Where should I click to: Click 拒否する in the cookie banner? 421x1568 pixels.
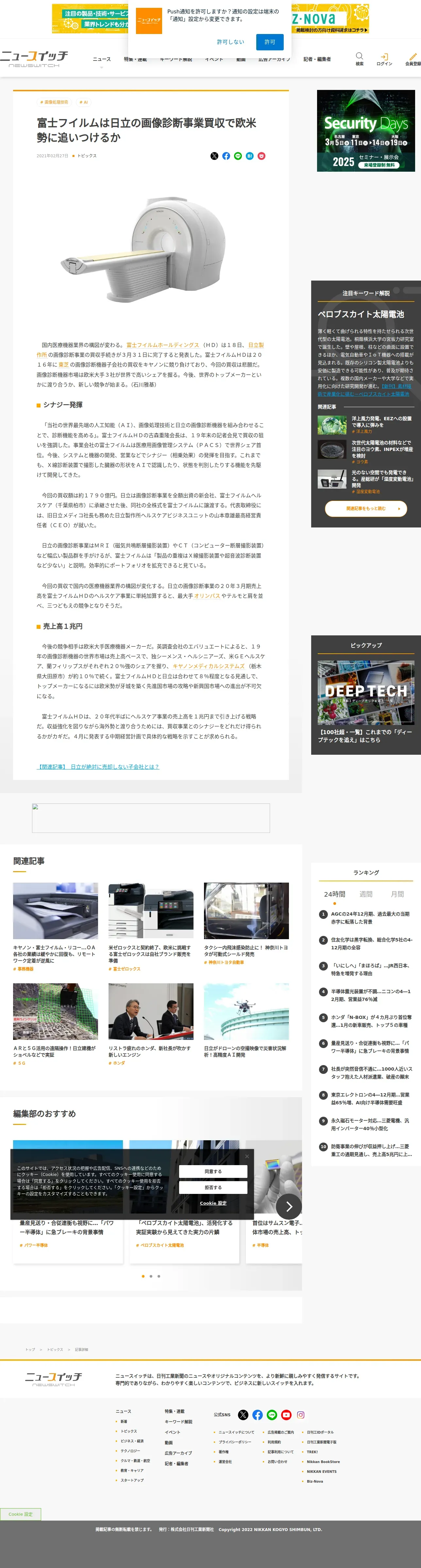213,1187
